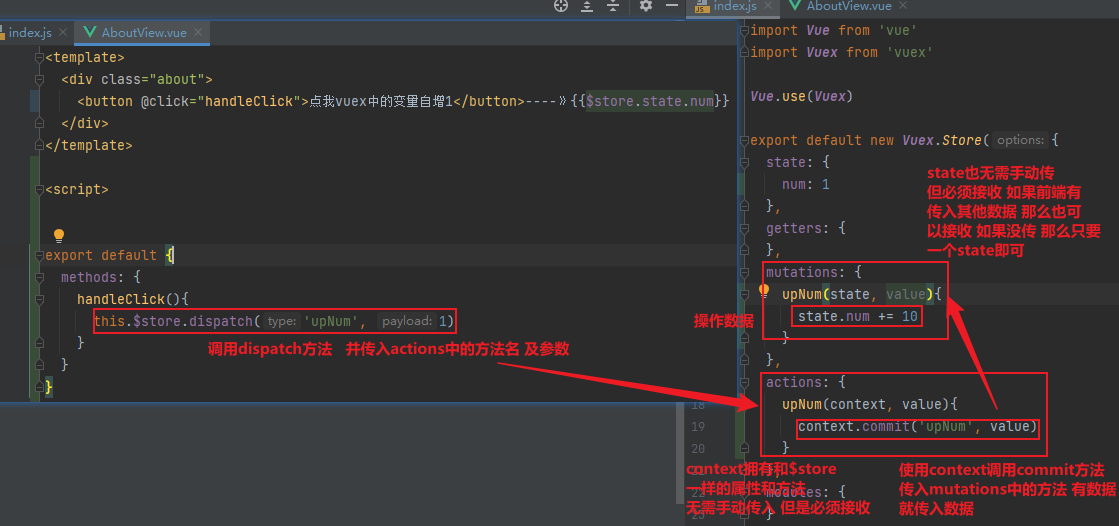Fold the export default new Vuex.Store block
The height and width of the screenshot is (526, 1119).
pos(744,141)
